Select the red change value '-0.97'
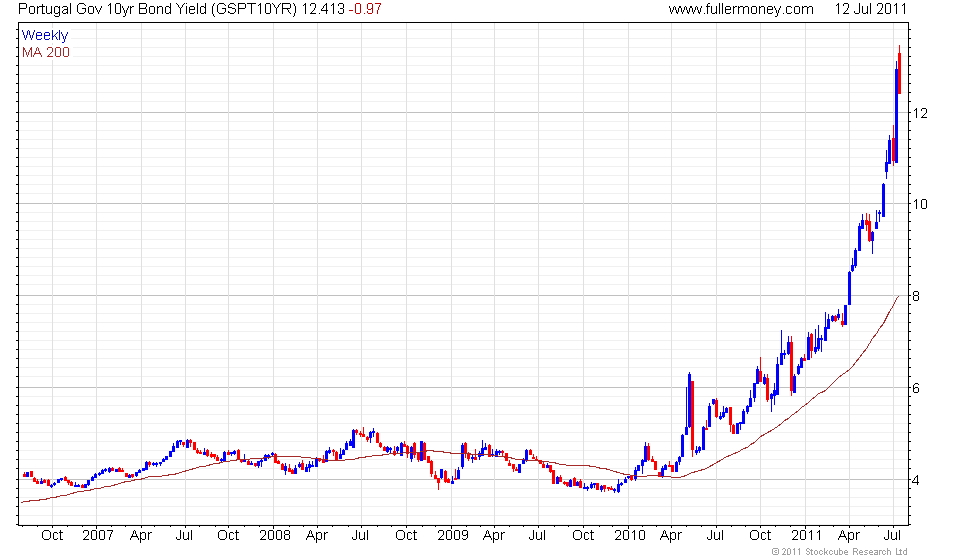The width and height of the screenshot is (960, 560). pos(365,9)
